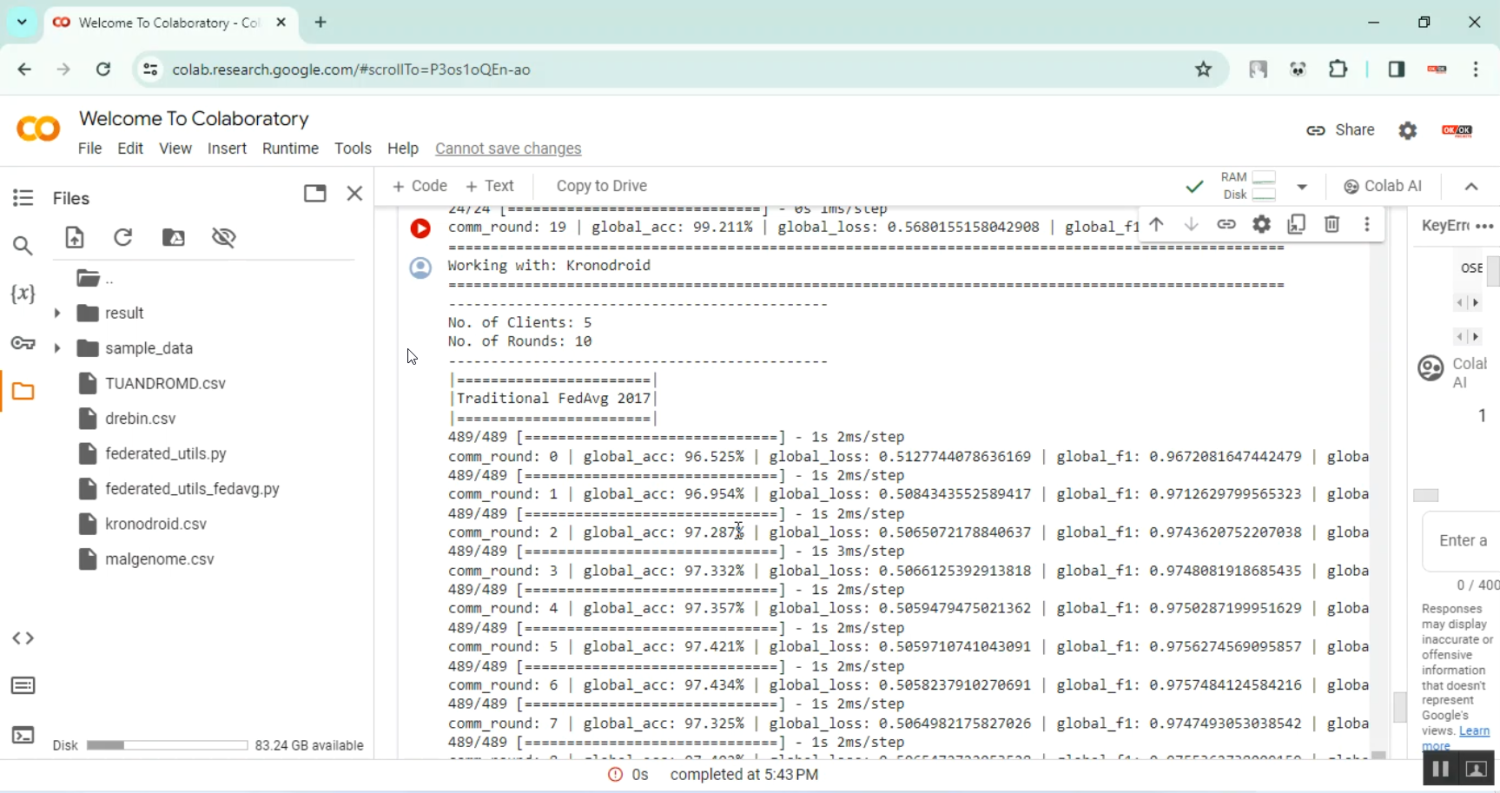1500x793 pixels.
Task: Click the run cell play button
Action: [x=420, y=229]
